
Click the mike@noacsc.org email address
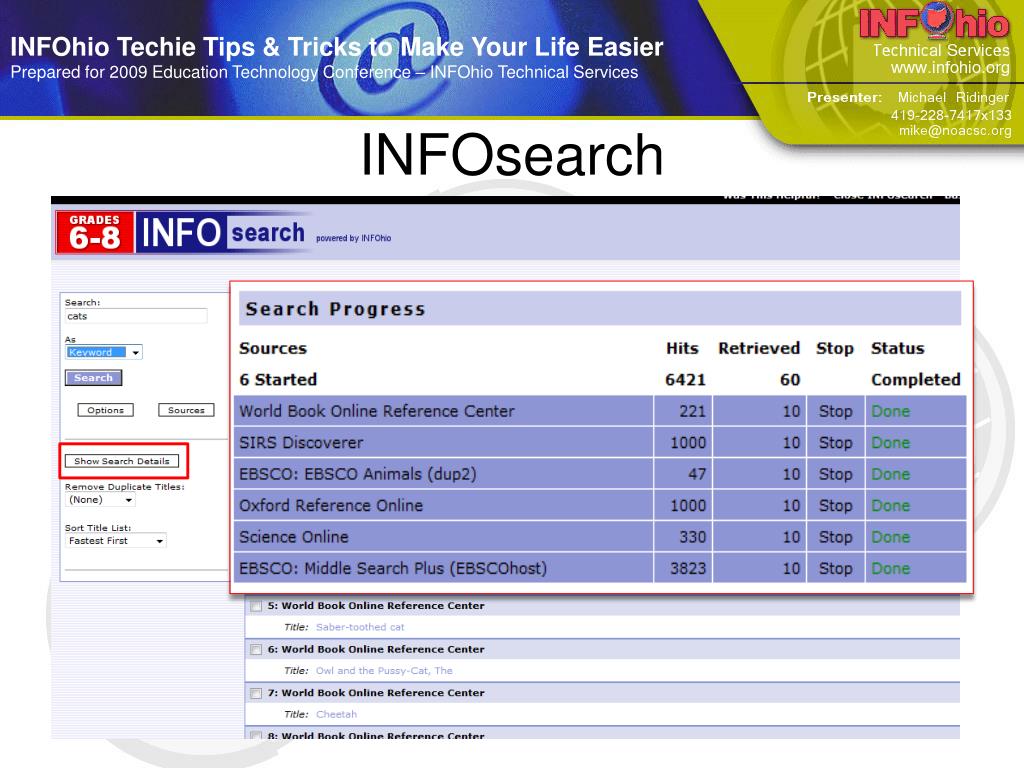click(x=955, y=131)
